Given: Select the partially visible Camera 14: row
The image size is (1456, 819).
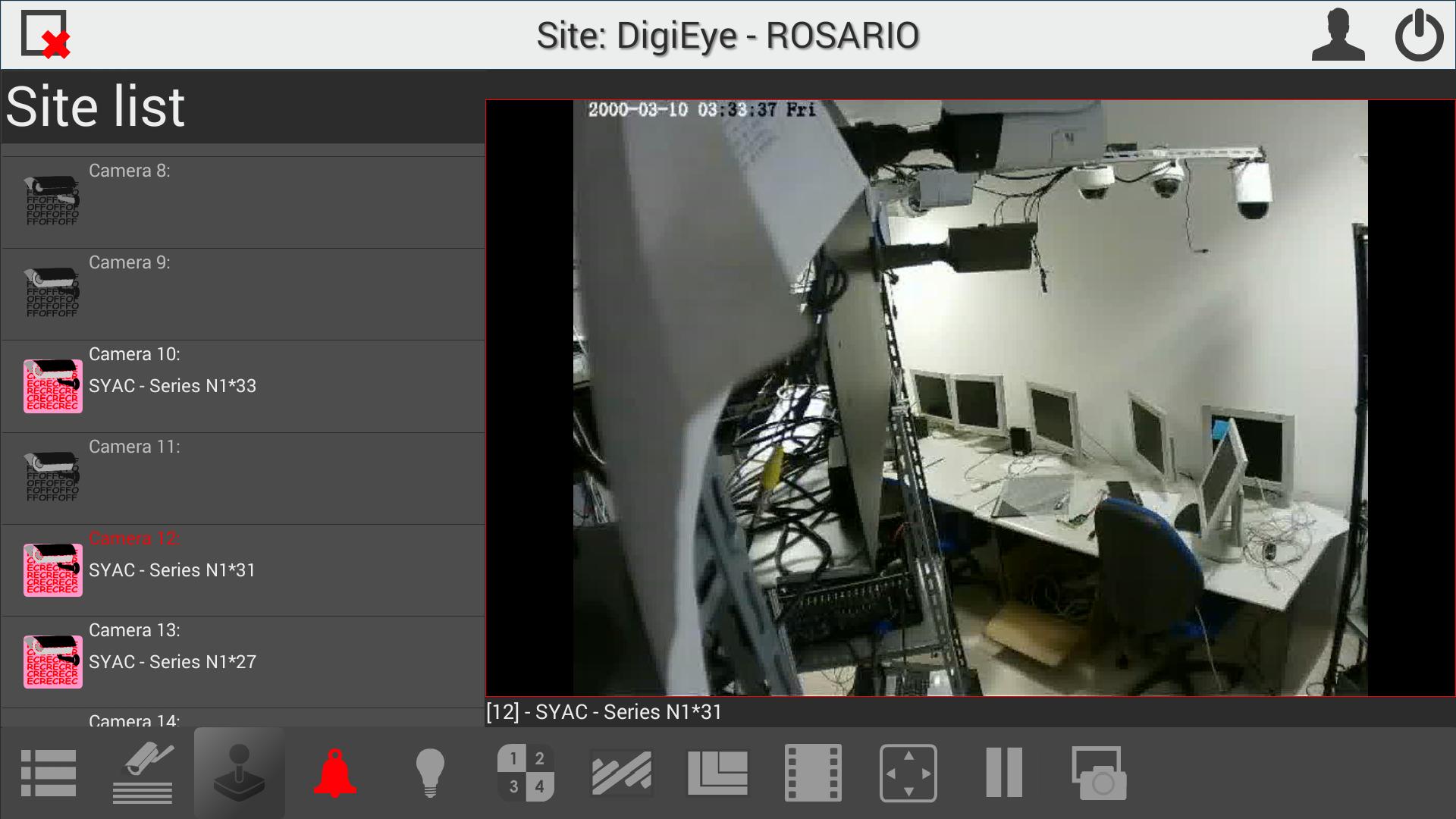Looking at the screenshot, I should 243,718.
